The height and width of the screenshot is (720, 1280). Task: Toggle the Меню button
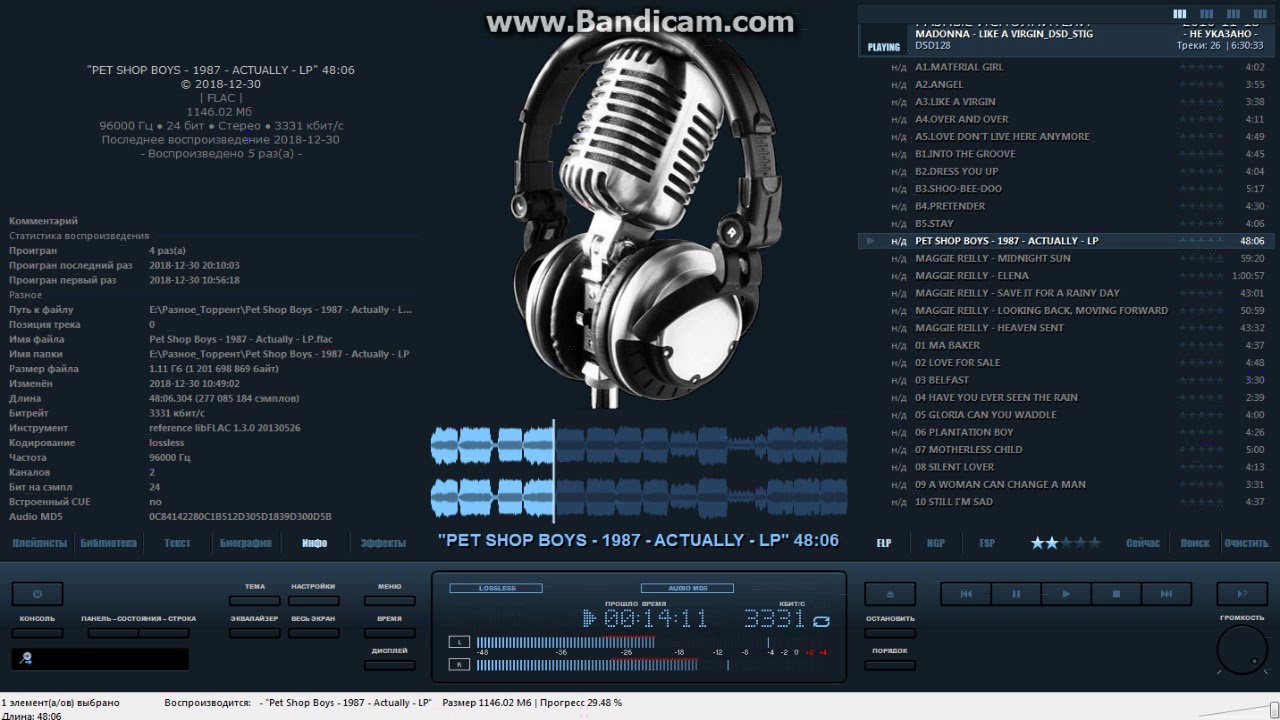point(390,601)
